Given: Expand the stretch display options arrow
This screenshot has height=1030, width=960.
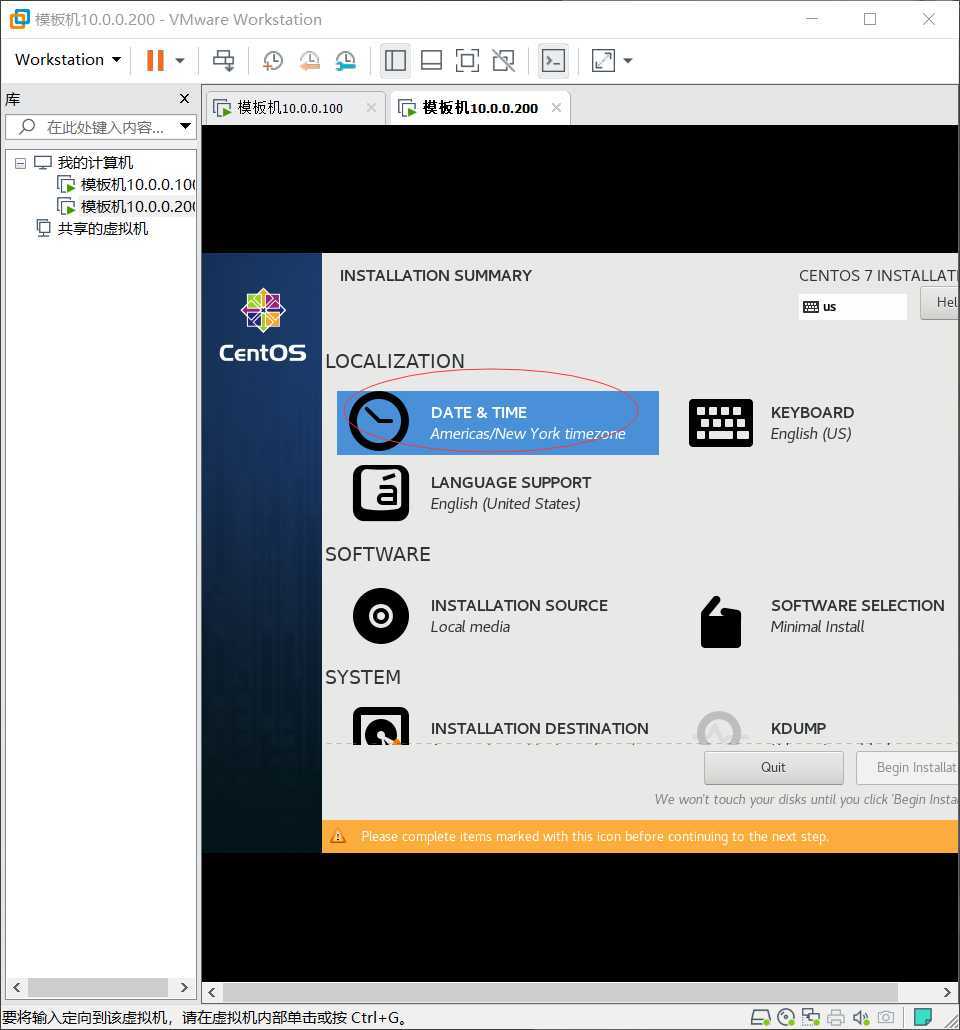Looking at the screenshot, I should (628, 61).
